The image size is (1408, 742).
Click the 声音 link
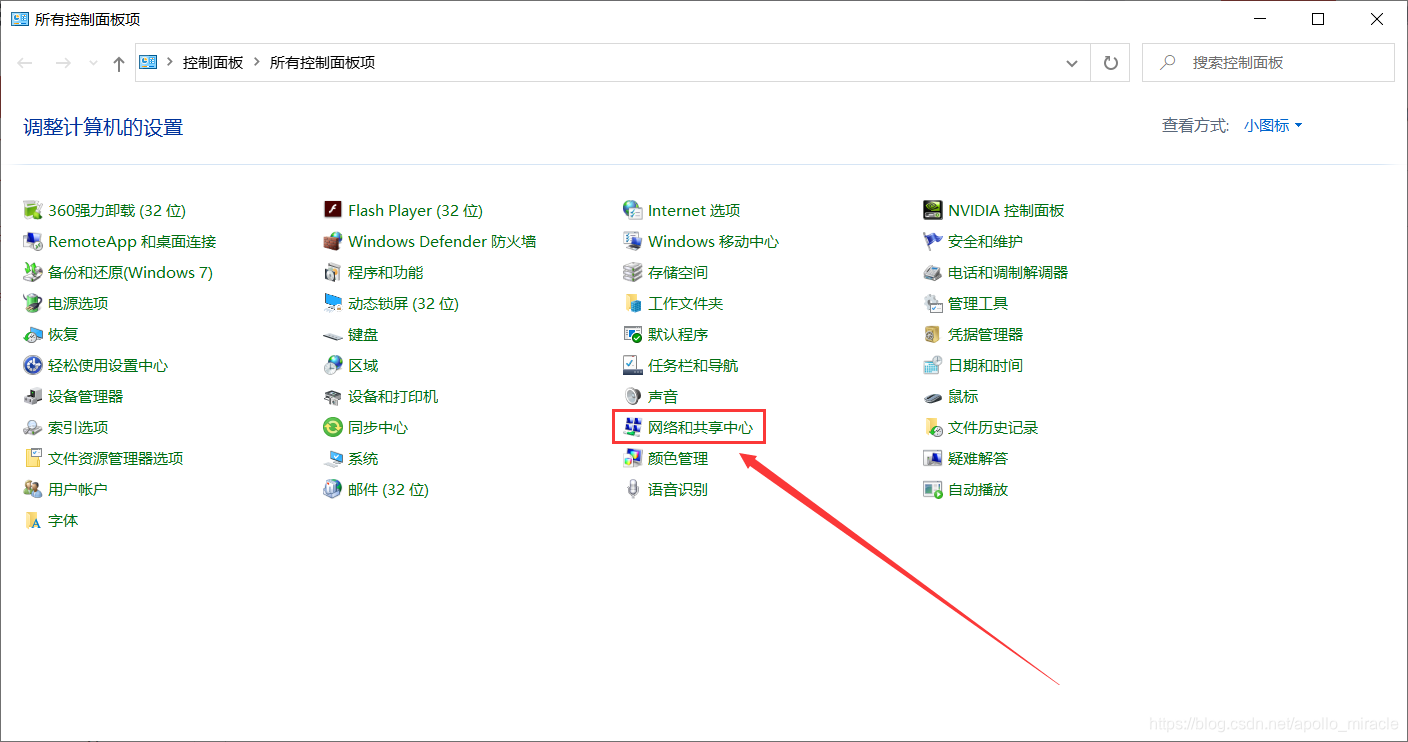(663, 396)
